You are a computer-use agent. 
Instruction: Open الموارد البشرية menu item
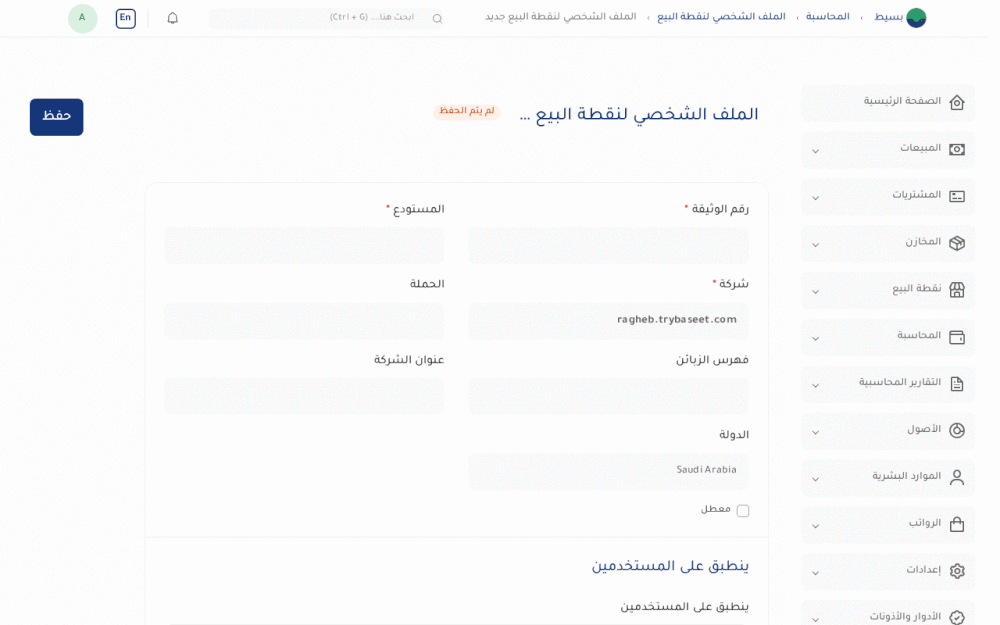[888, 477]
